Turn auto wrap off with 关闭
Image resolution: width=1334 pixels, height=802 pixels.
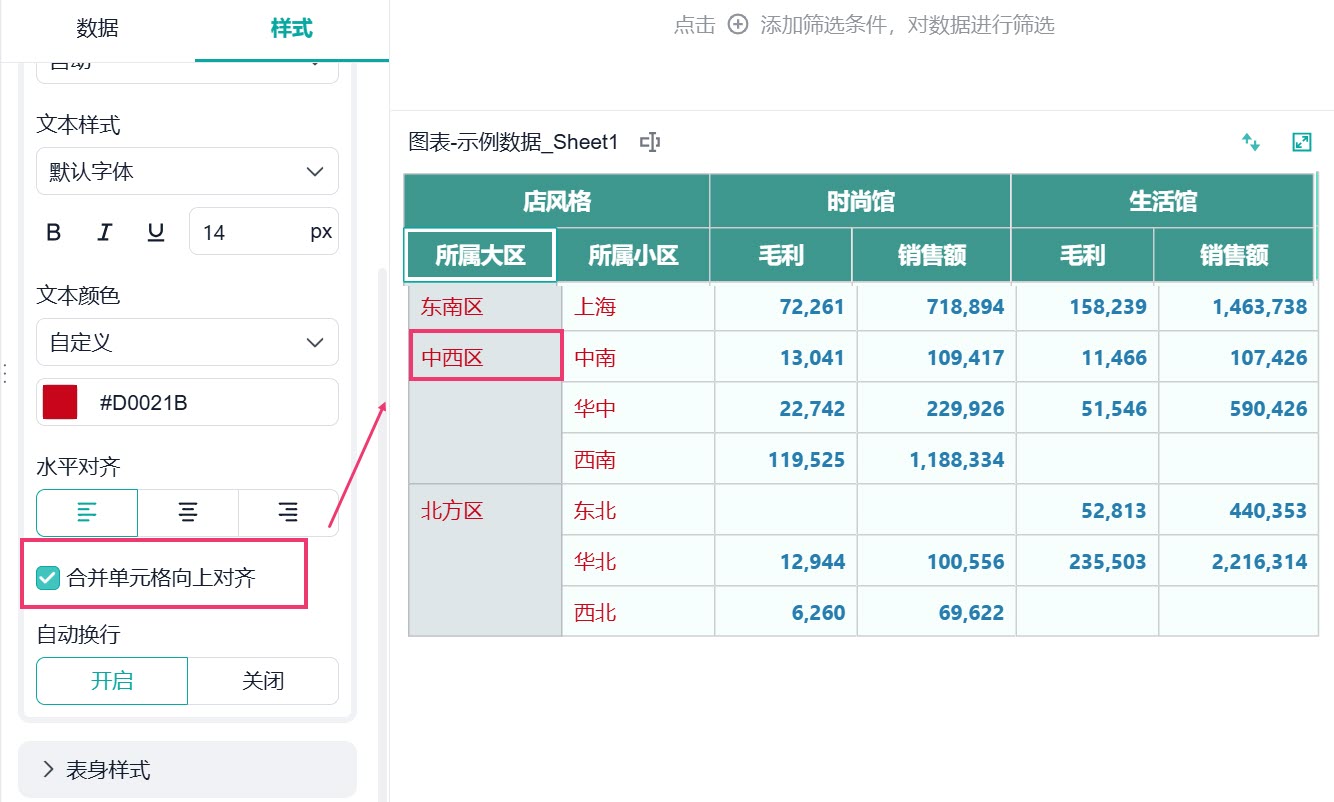(x=263, y=681)
